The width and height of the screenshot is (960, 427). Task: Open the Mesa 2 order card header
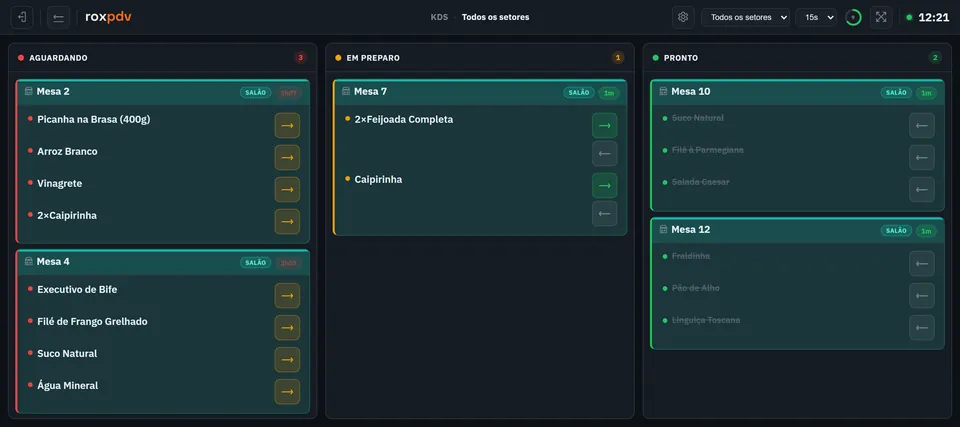pos(163,92)
